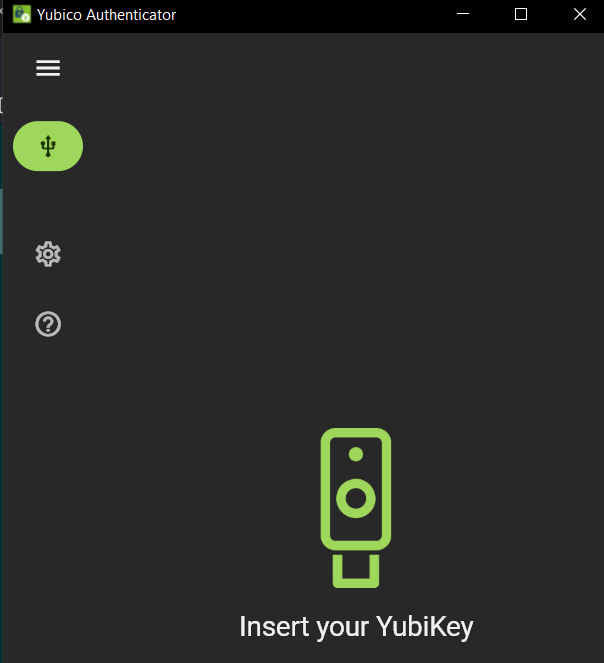Show help and about from the navigation rail
Viewport: 604px width, 663px height.
(48, 324)
